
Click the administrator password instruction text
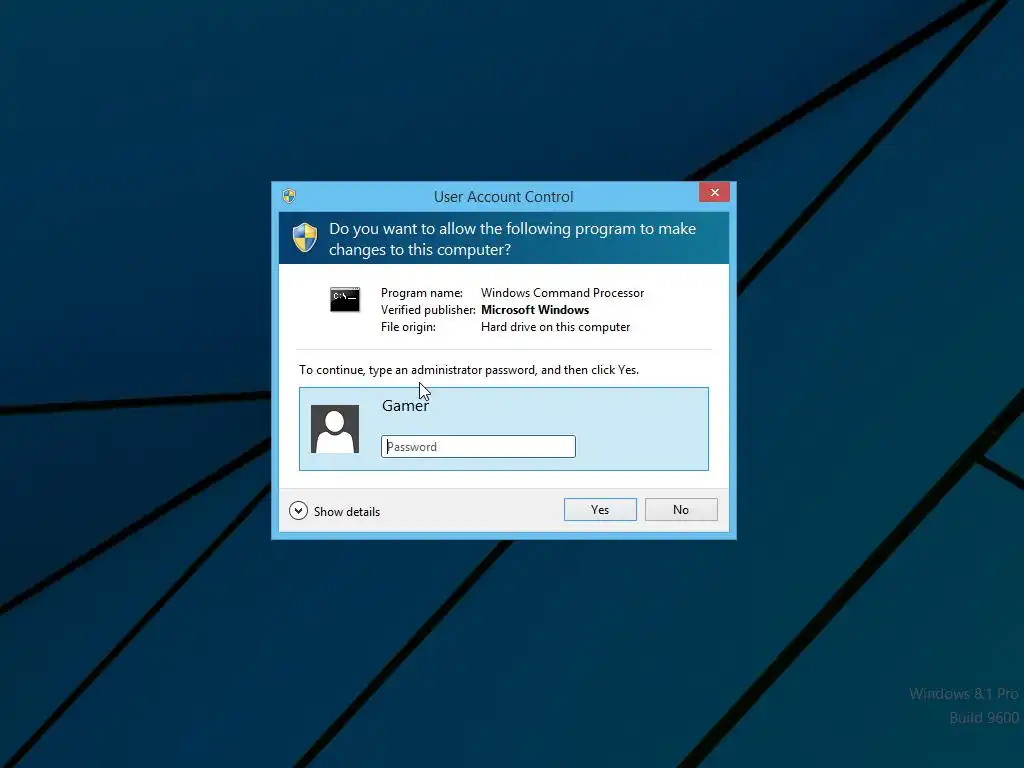(x=469, y=370)
